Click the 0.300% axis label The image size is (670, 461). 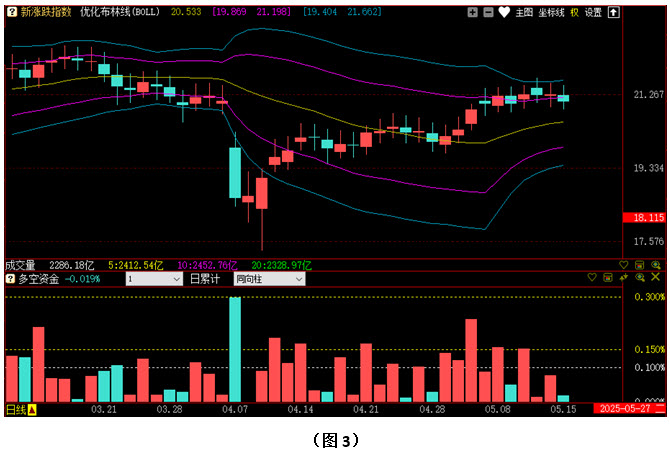point(650,297)
